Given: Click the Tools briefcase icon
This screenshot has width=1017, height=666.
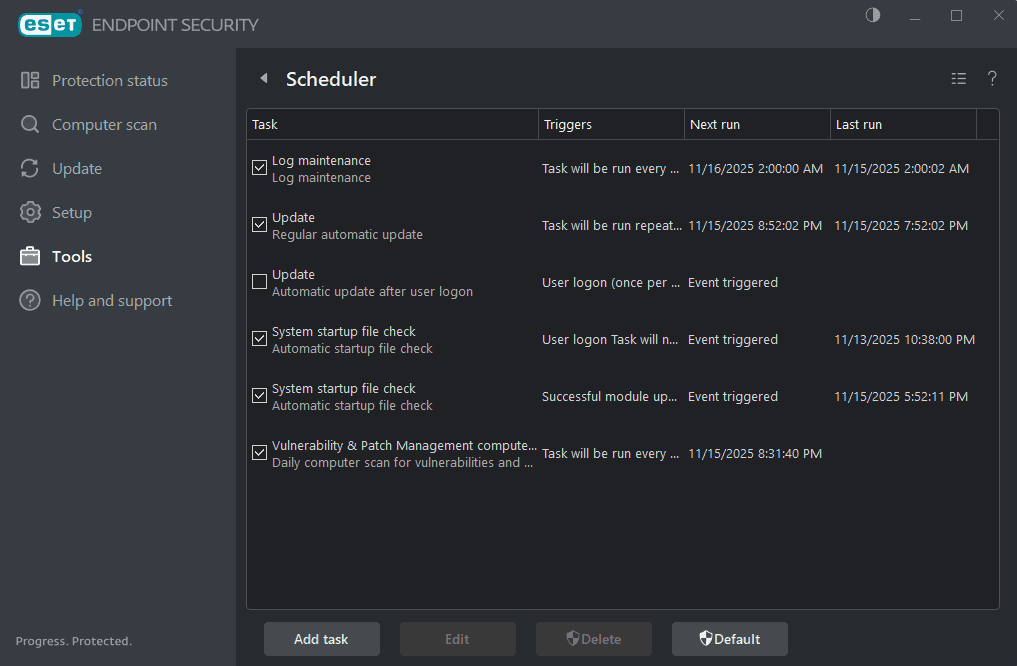Looking at the screenshot, I should [30, 256].
